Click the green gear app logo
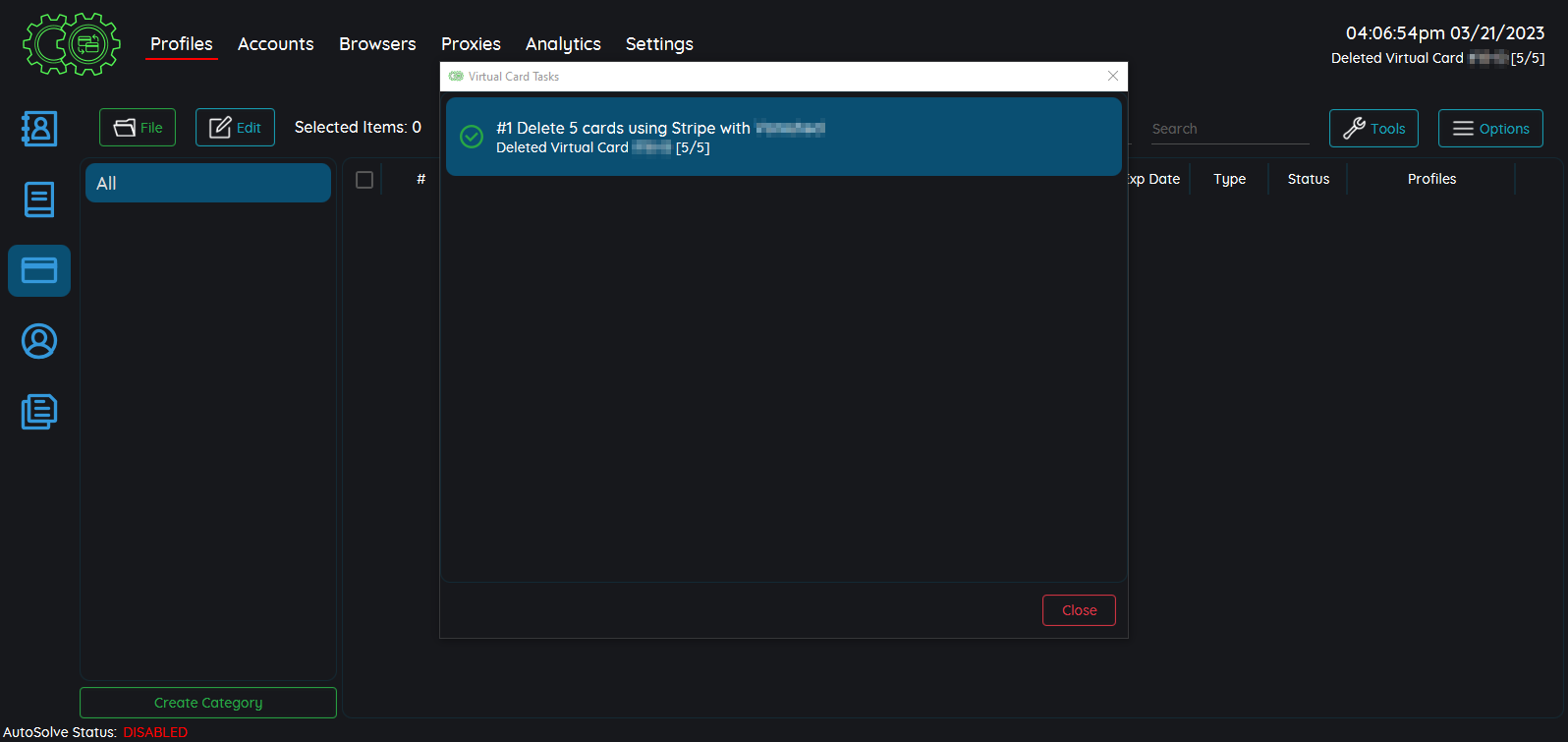Screen dimensions: 1568x742 (72, 44)
